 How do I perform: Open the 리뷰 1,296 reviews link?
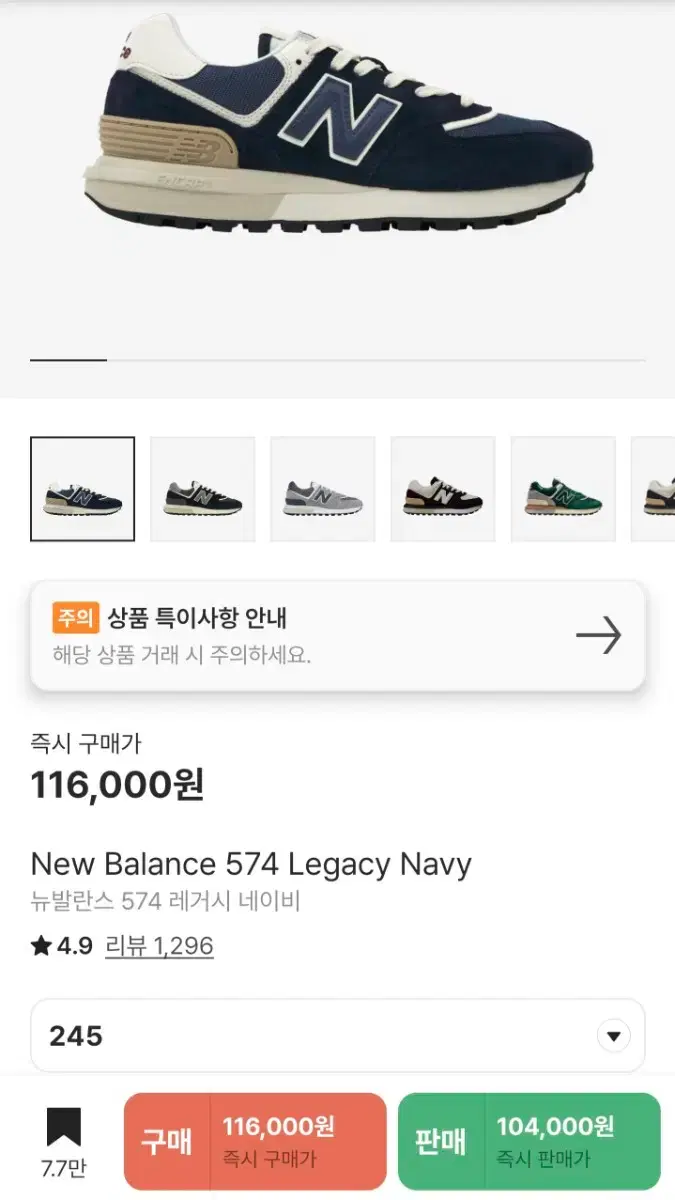point(159,946)
